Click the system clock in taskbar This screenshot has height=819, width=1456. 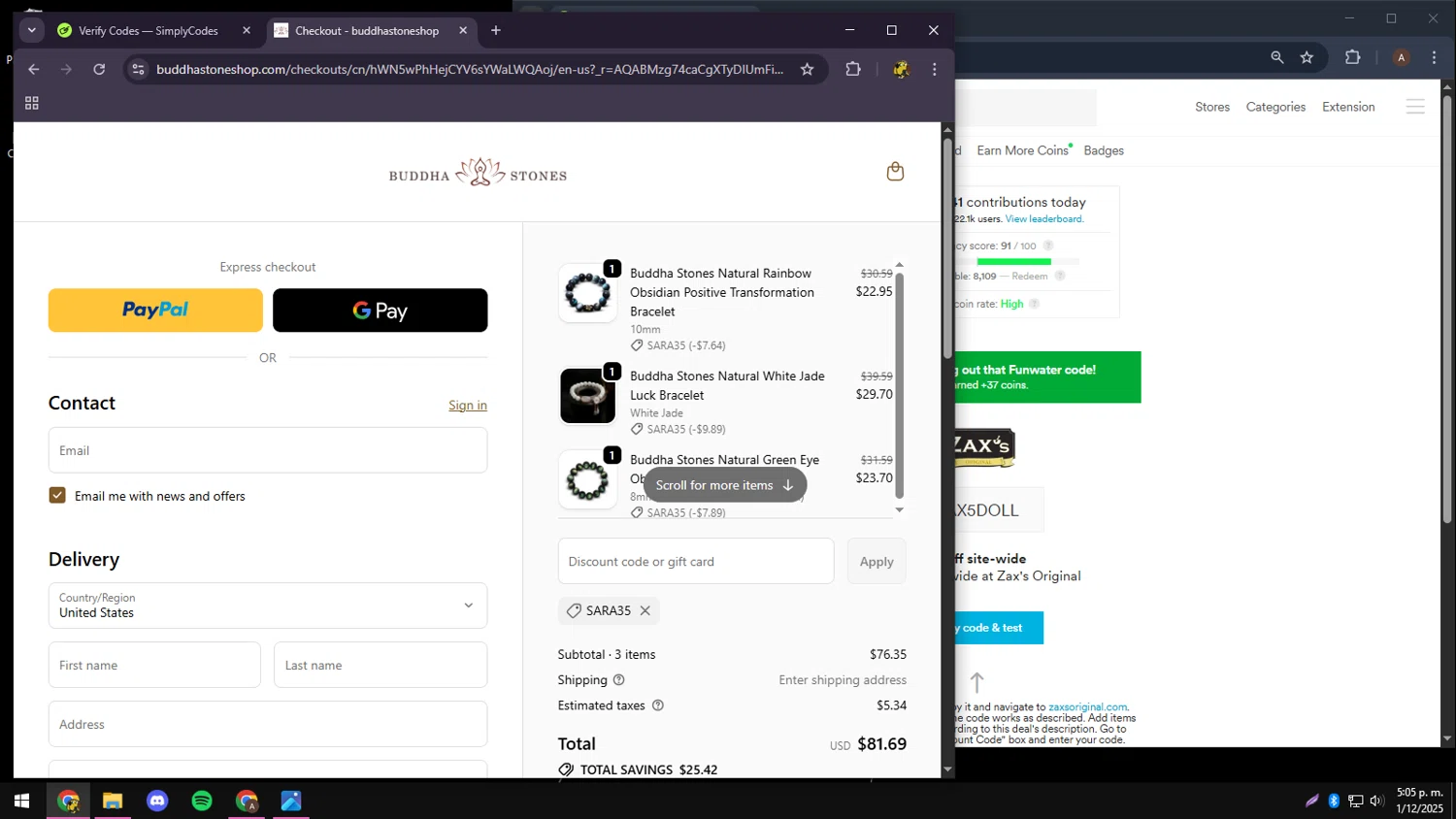(x=1419, y=801)
